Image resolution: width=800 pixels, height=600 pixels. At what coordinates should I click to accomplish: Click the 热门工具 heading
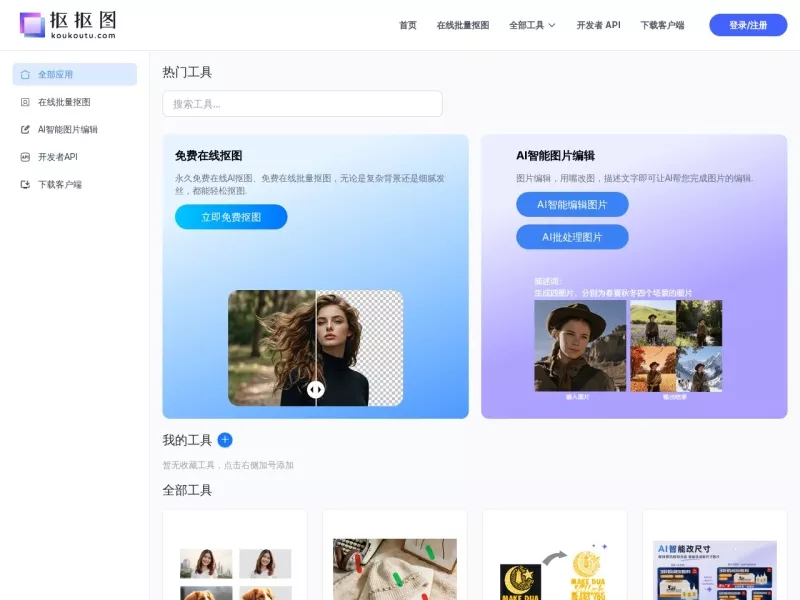[x=187, y=72]
